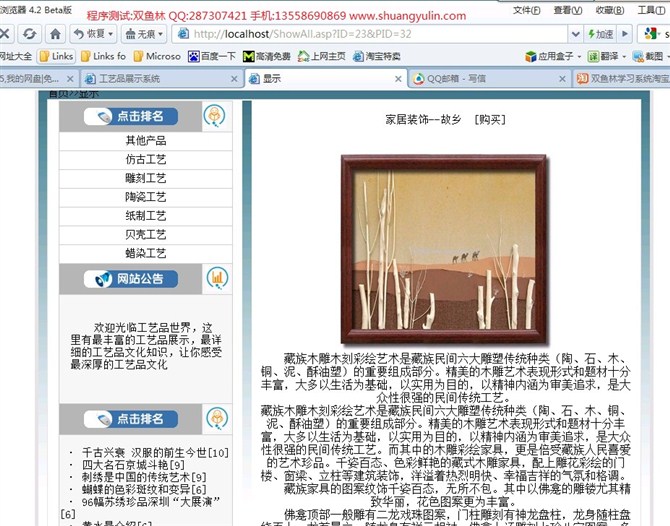Open article 蝴蝶的色彩斑纹和变异
Viewport: 670px width, 526px height.
click(144, 489)
